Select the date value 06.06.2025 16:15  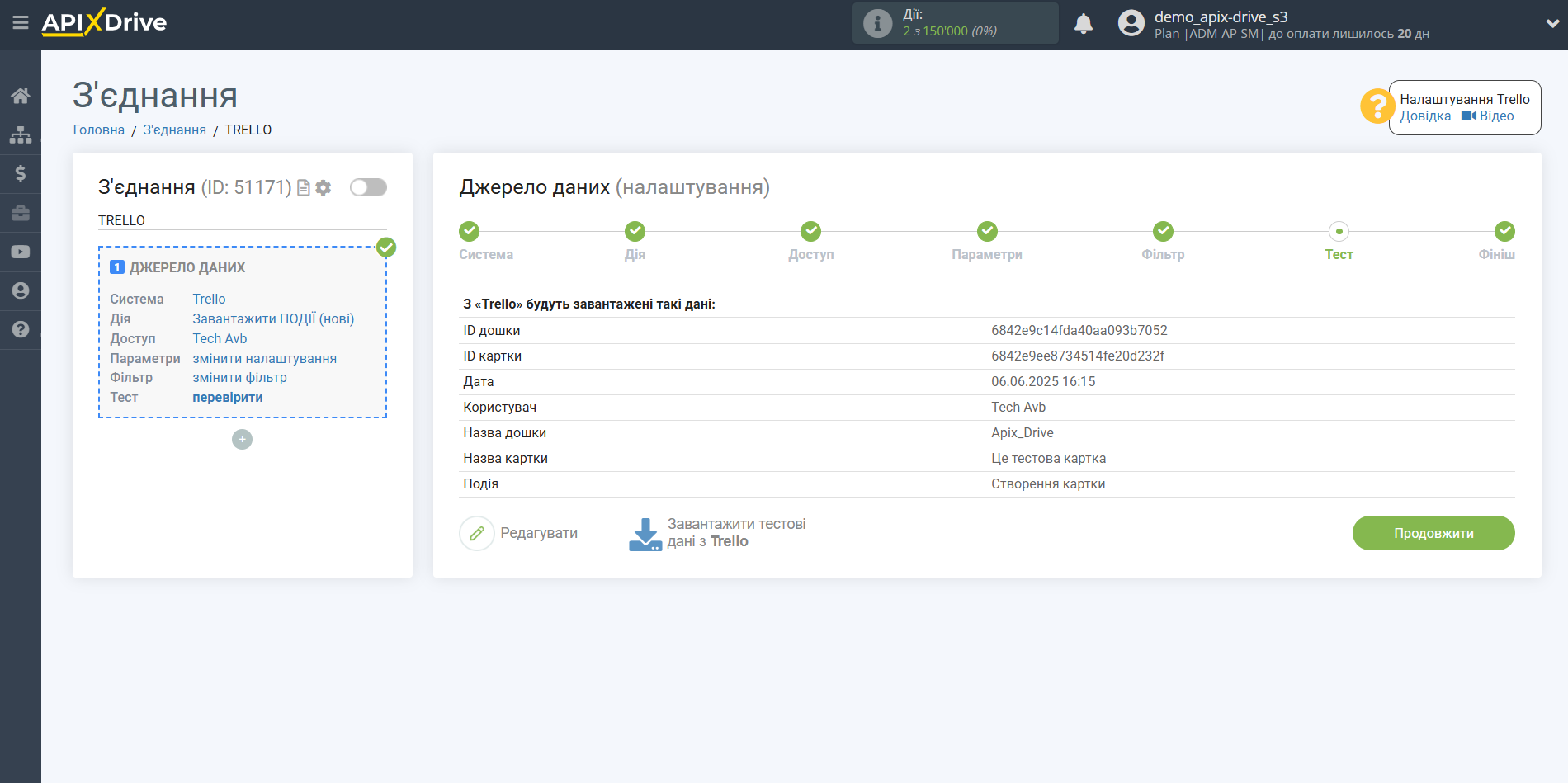1043,381
